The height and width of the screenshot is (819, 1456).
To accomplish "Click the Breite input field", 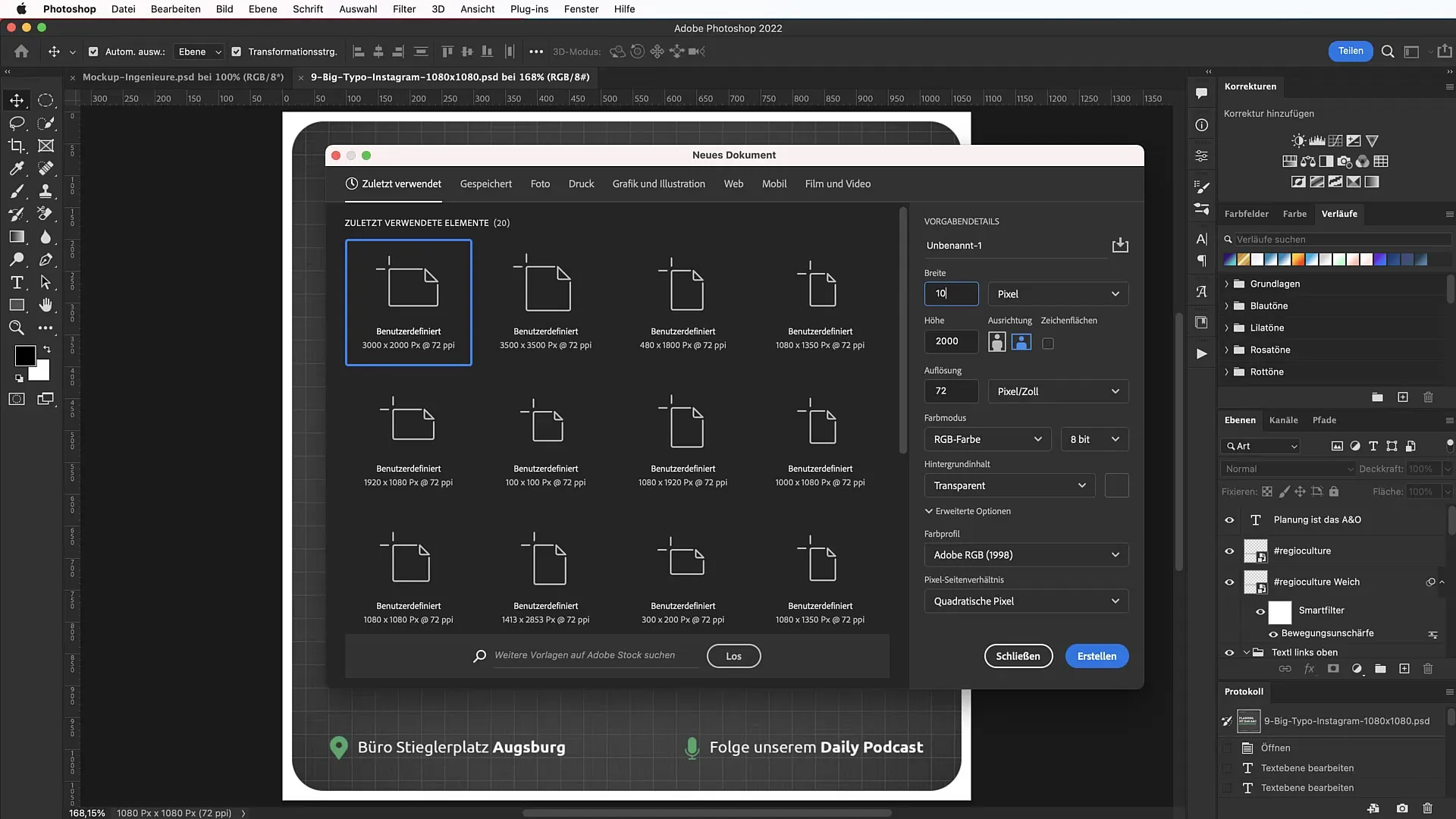I will pyautogui.click(x=951, y=293).
